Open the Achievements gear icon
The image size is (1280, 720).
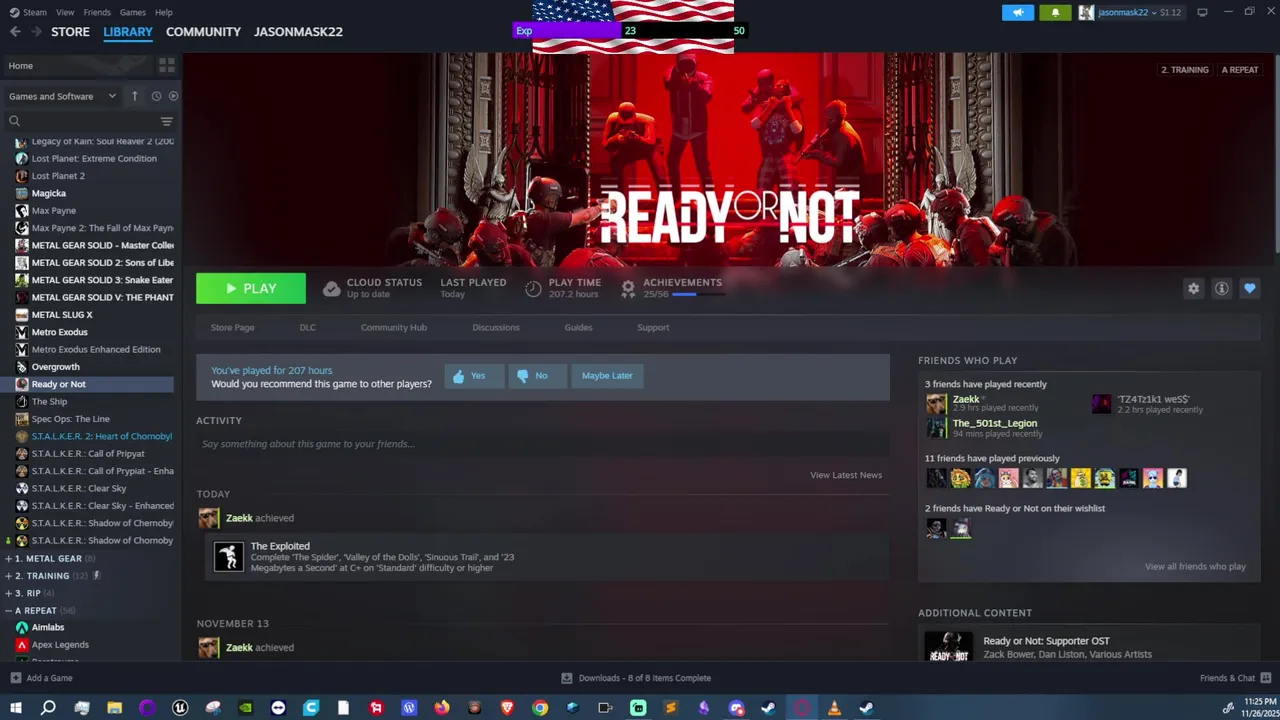click(x=628, y=288)
